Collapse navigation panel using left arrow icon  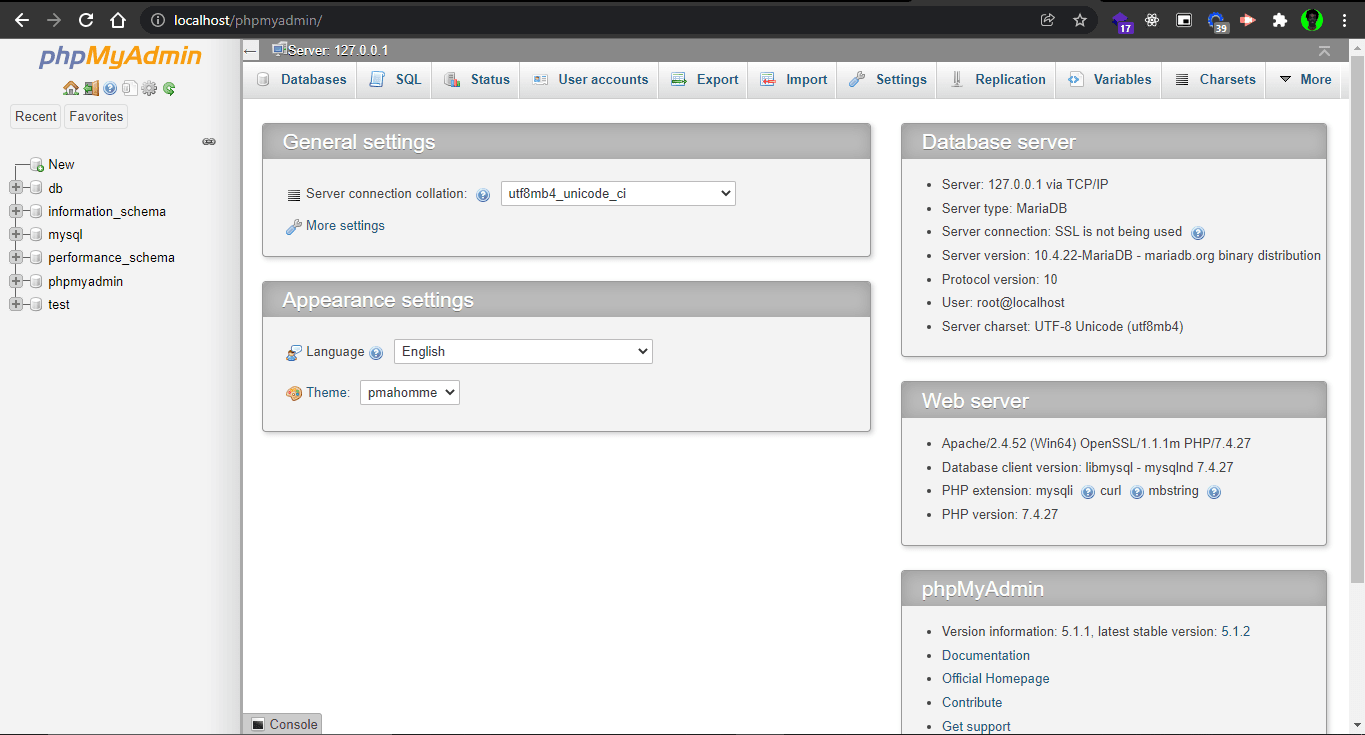pos(251,51)
